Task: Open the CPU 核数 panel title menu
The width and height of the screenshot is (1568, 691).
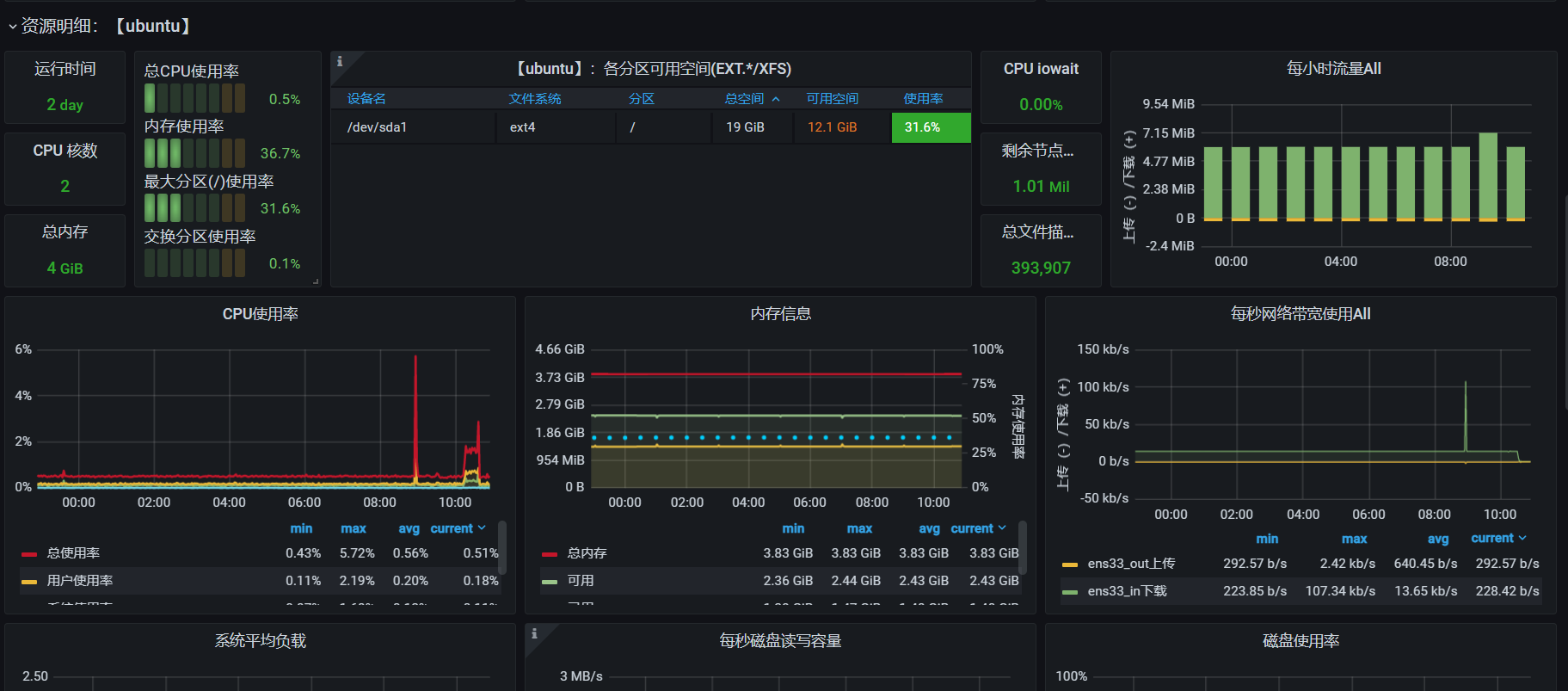Action: [x=65, y=151]
